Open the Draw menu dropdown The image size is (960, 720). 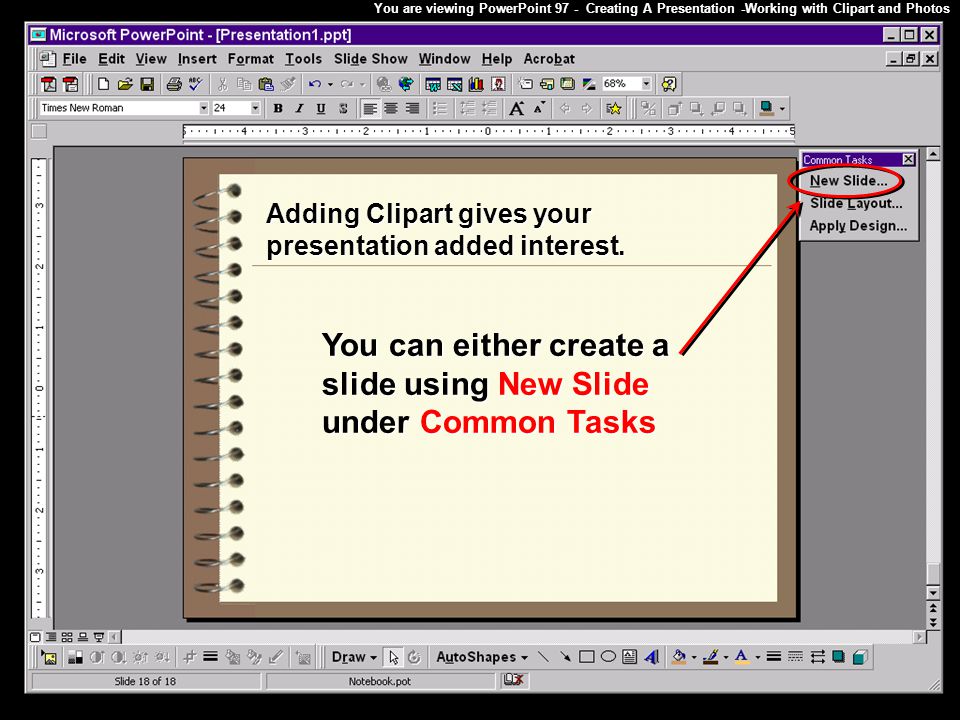tap(354, 657)
